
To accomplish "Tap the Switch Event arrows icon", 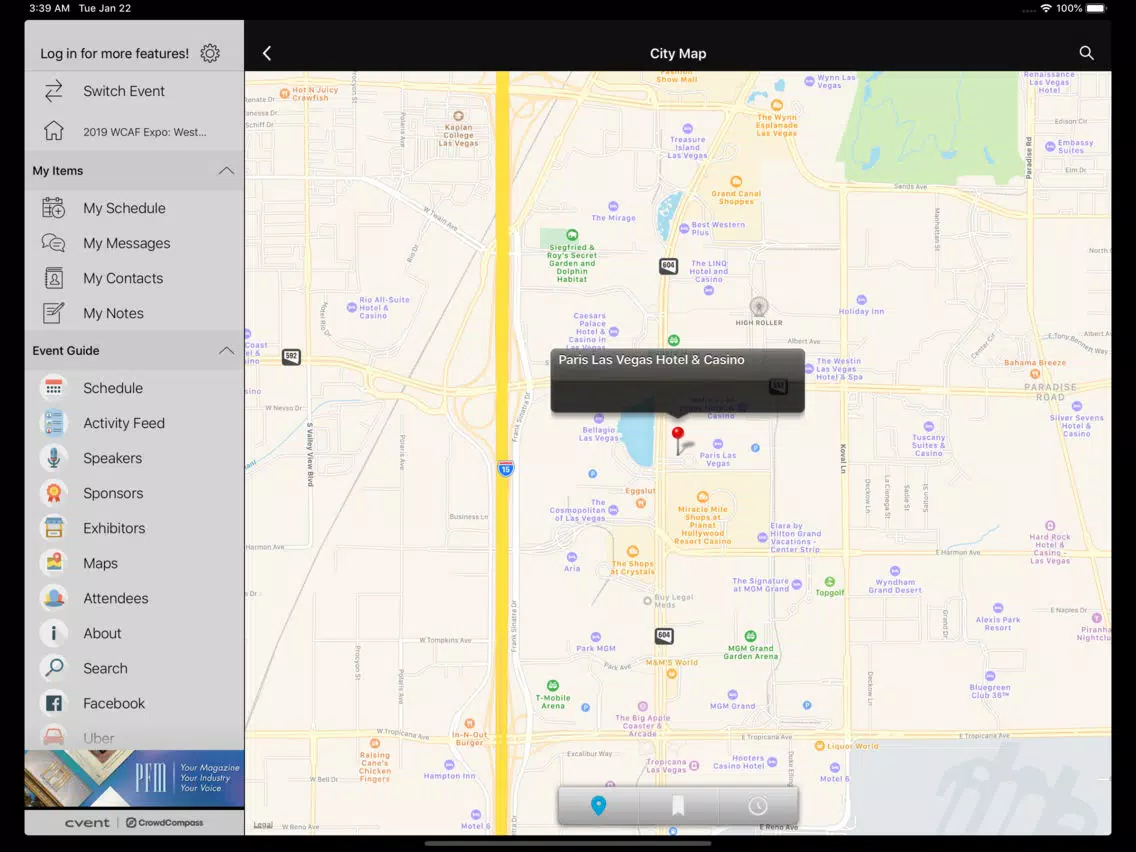I will pyautogui.click(x=54, y=91).
